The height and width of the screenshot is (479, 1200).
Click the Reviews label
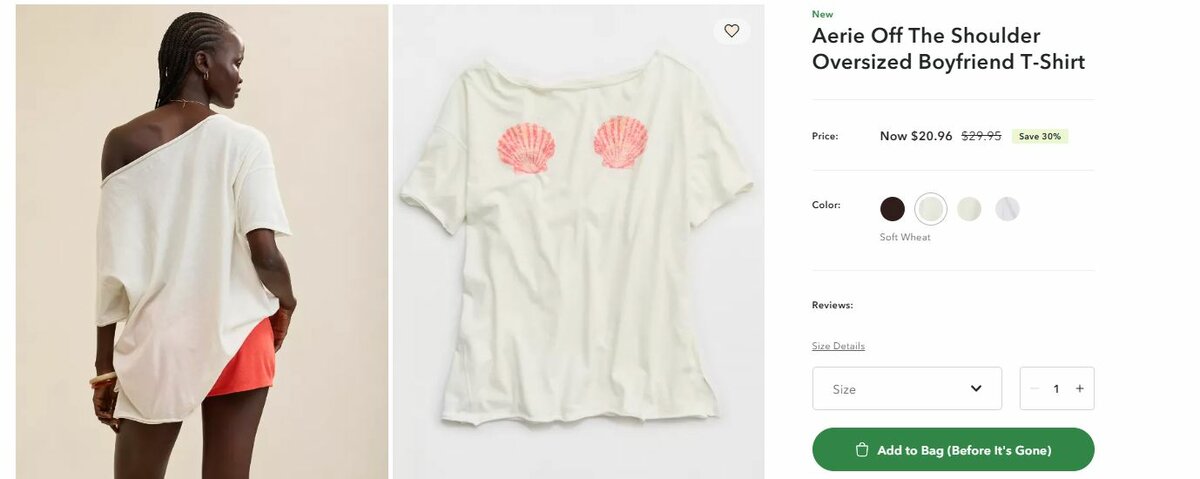pyautogui.click(x=832, y=305)
